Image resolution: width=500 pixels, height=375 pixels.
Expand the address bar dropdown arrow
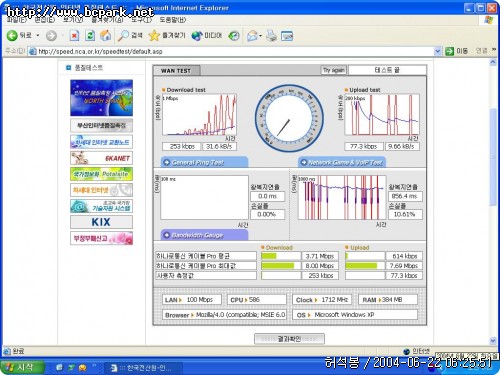(438, 51)
